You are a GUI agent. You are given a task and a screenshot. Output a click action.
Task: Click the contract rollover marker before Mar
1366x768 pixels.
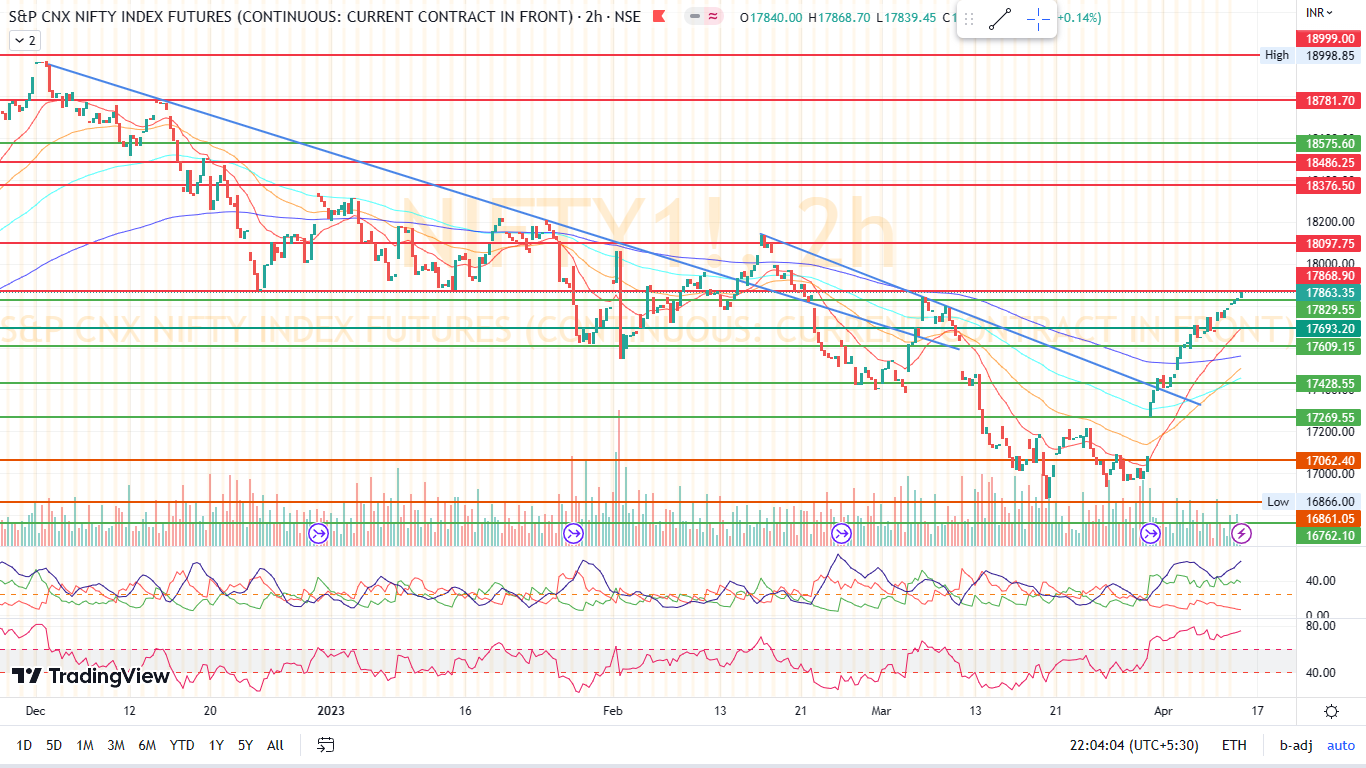point(841,533)
